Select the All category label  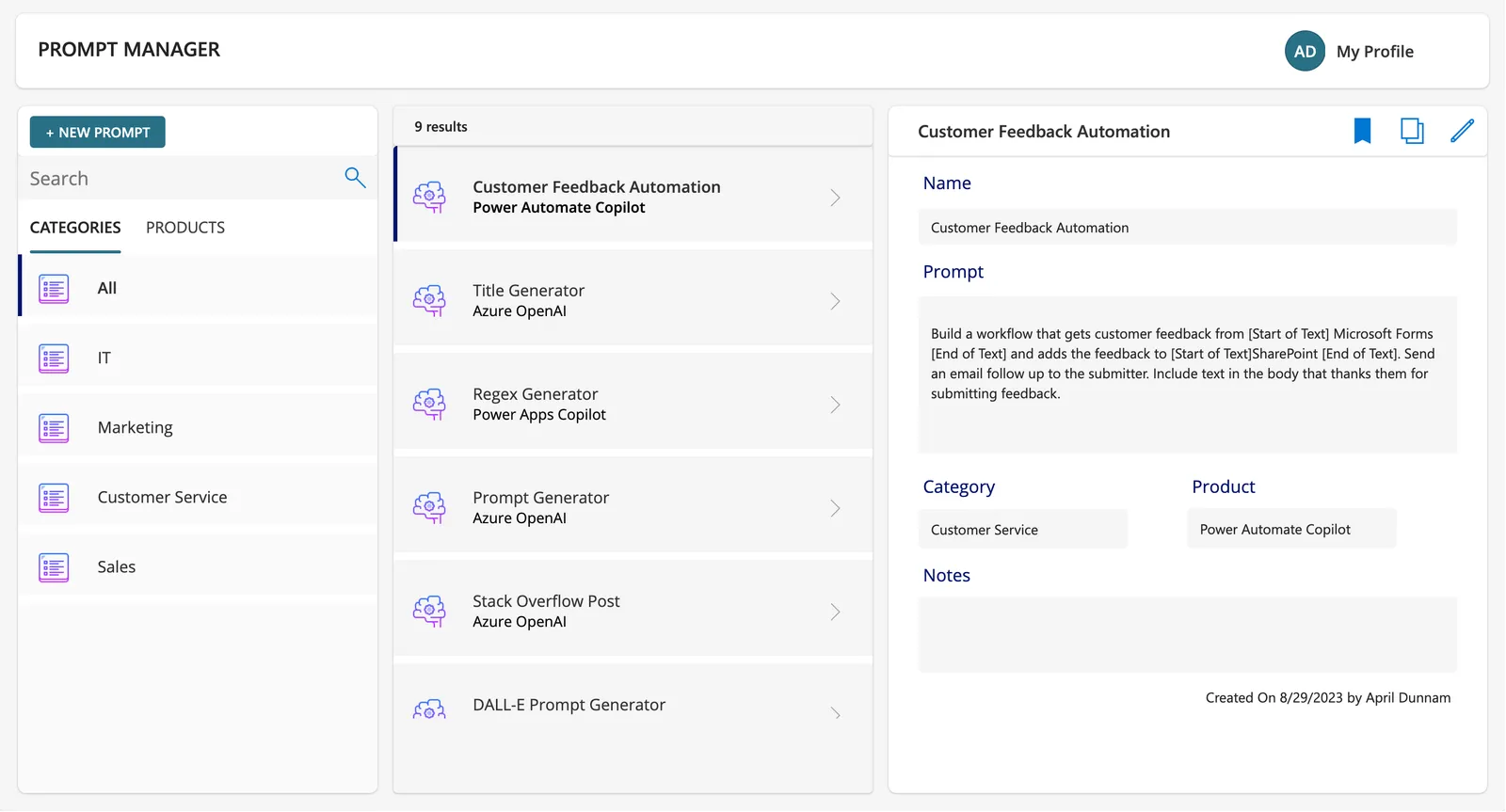point(107,288)
